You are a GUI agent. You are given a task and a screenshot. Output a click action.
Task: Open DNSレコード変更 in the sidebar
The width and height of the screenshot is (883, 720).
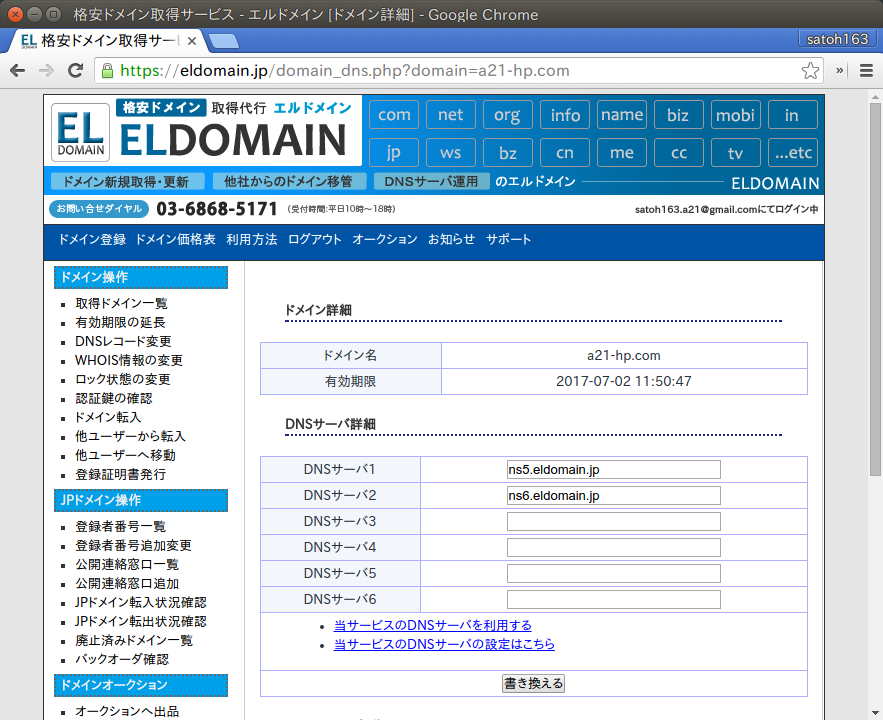[x=123, y=341]
